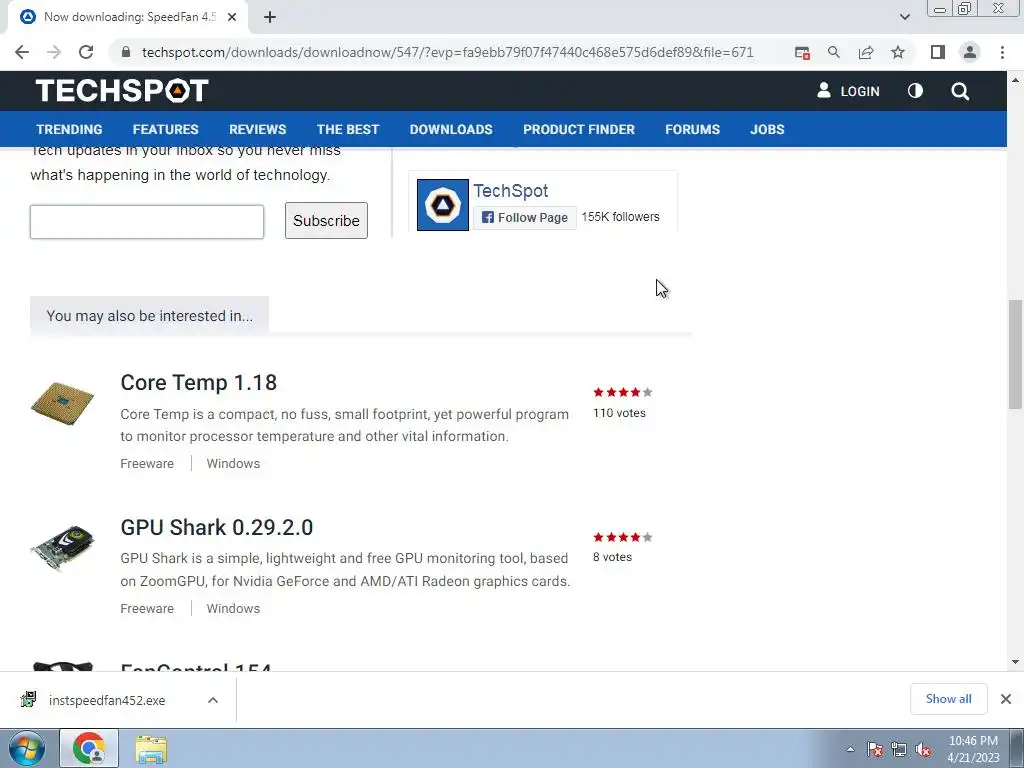Click the blocked pop-up icon in address bar
1024x768 pixels.
pyautogui.click(x=802, y=52)
